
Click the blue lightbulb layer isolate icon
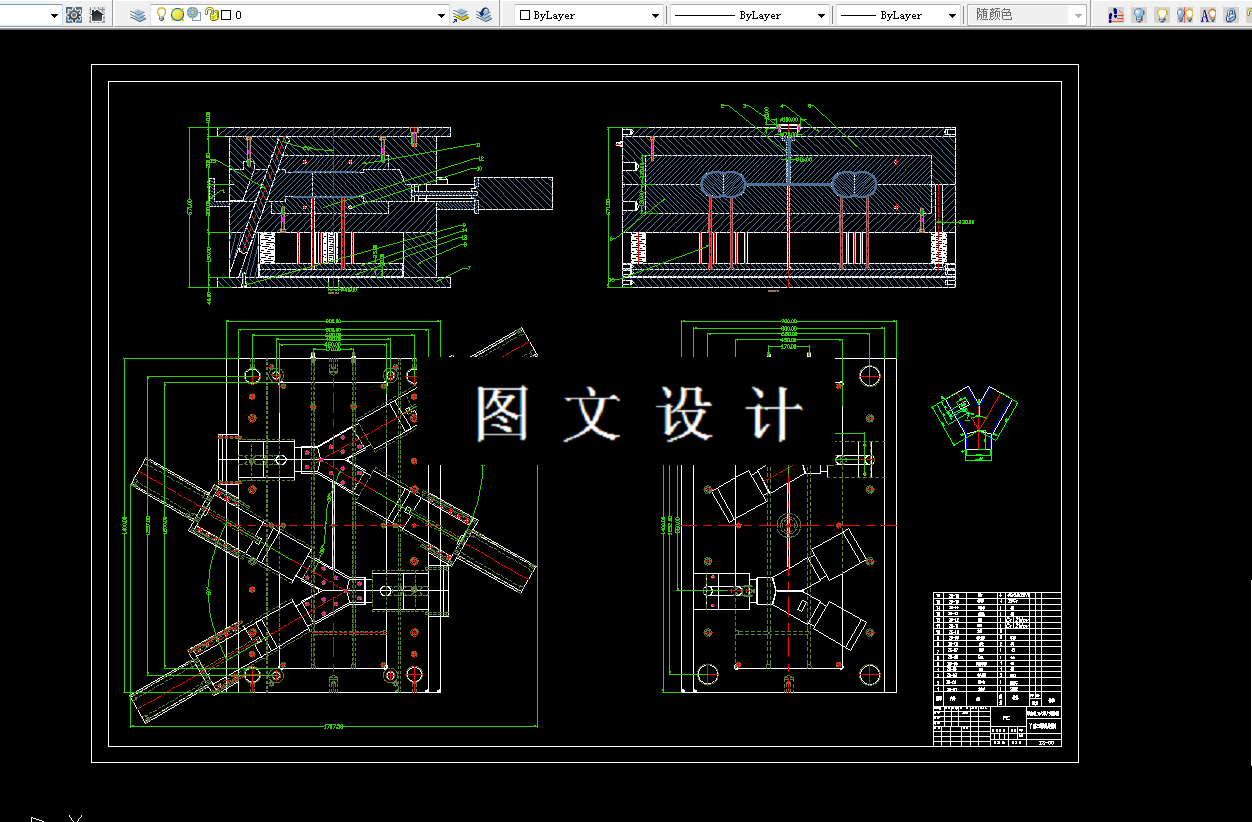coord(1139,15)
